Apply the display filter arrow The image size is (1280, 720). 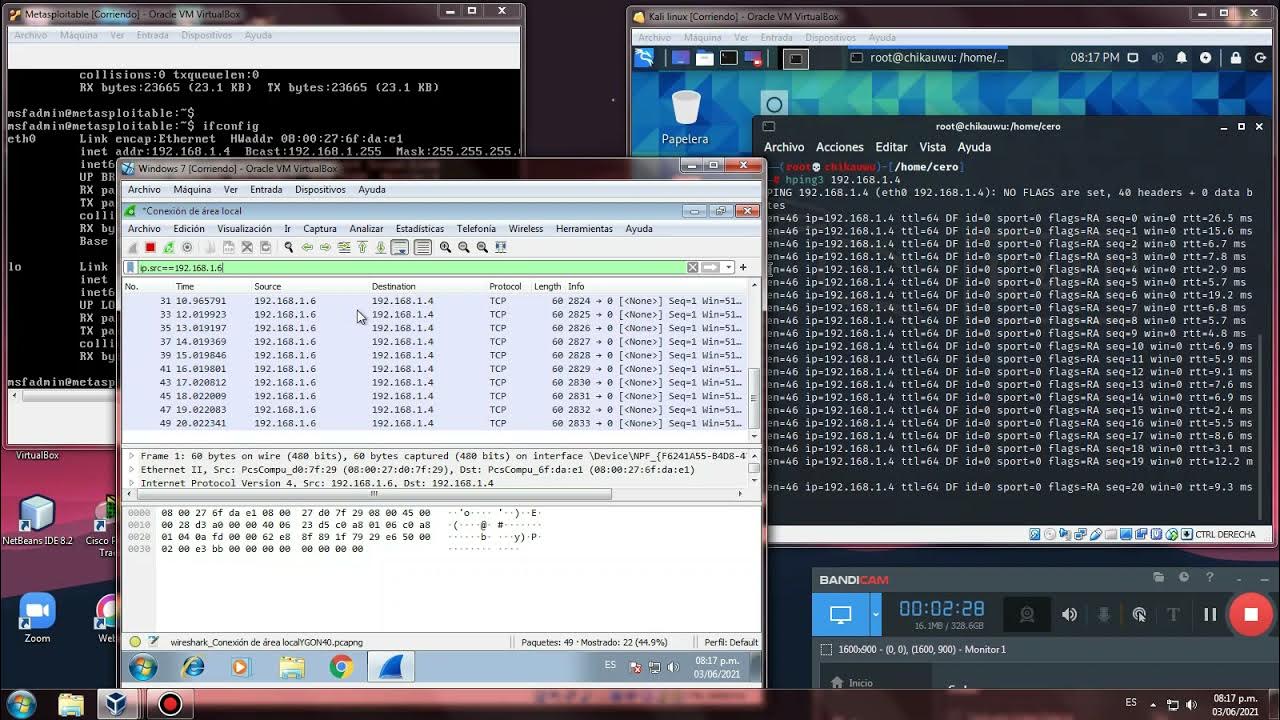(x=710, y=267)
